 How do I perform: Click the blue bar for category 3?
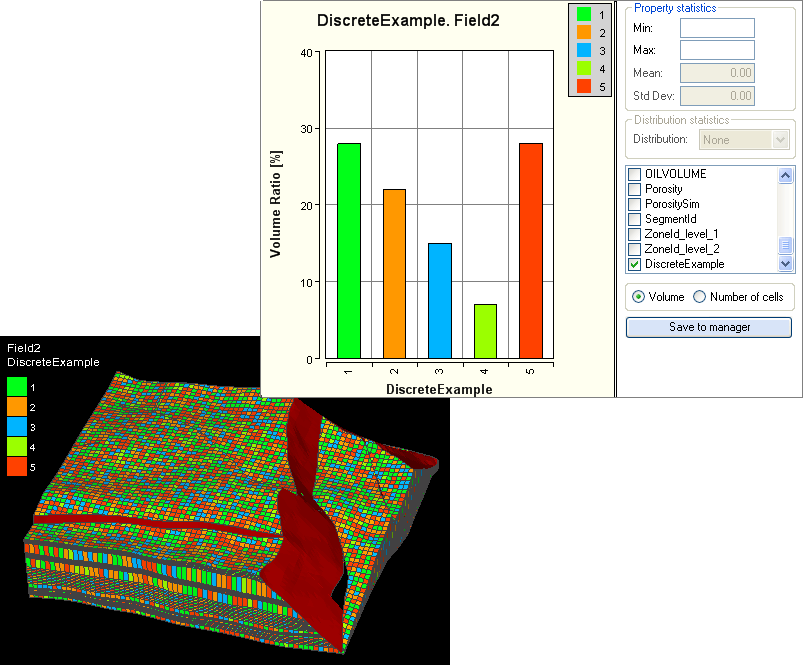pyautogui.click(x=440, y=300)
